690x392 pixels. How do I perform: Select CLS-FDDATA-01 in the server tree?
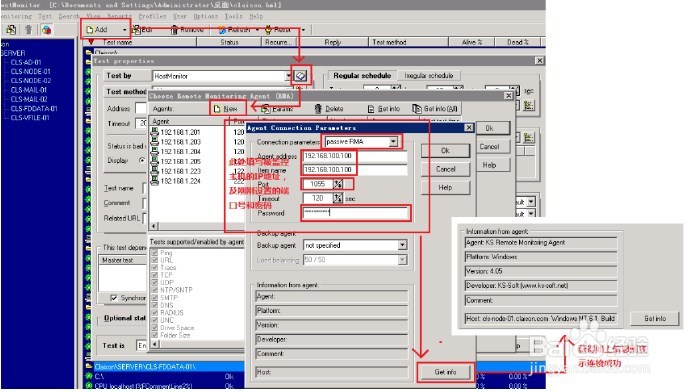tap(34, 109)
